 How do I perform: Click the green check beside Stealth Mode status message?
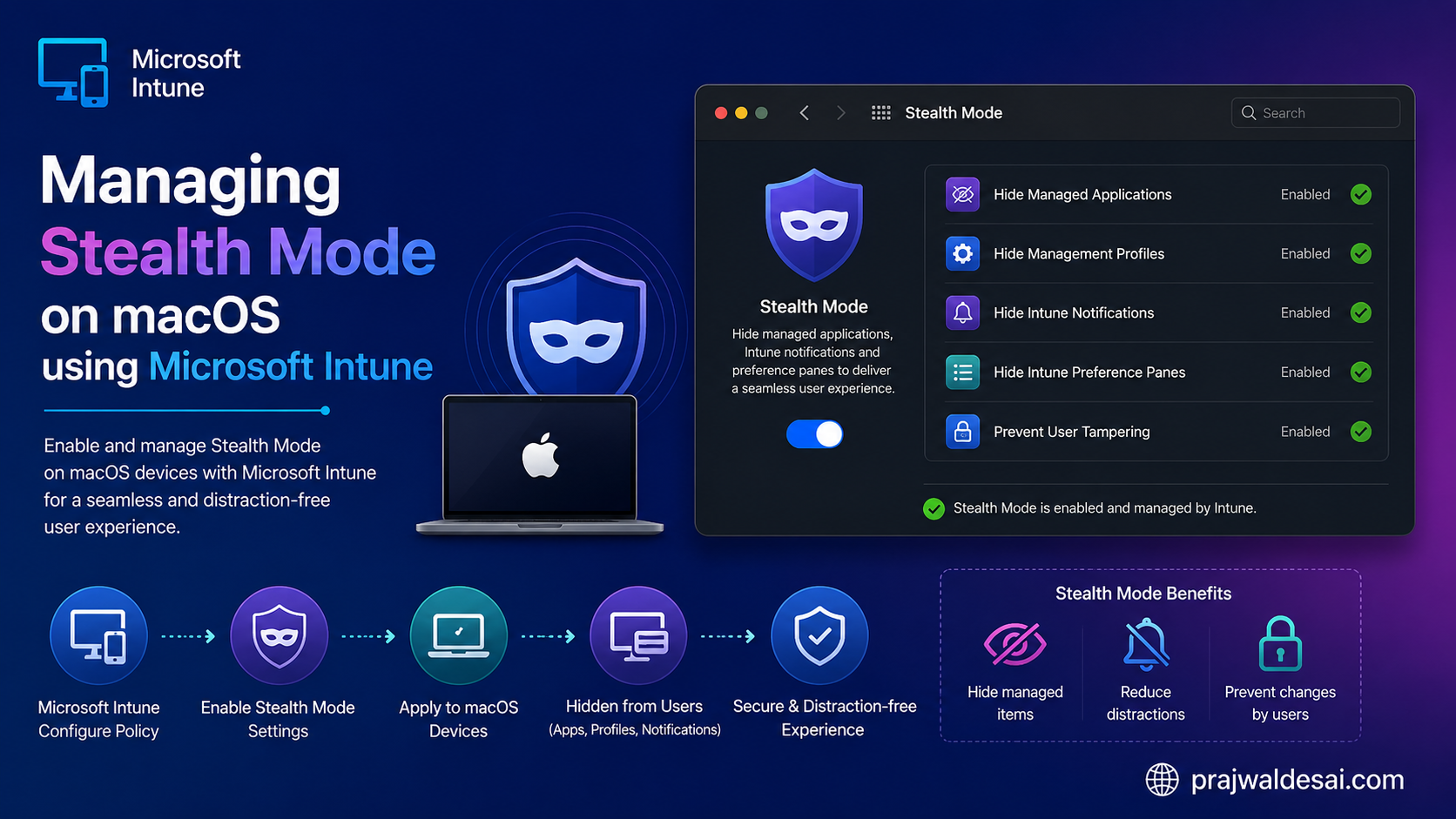pos(934,509)
